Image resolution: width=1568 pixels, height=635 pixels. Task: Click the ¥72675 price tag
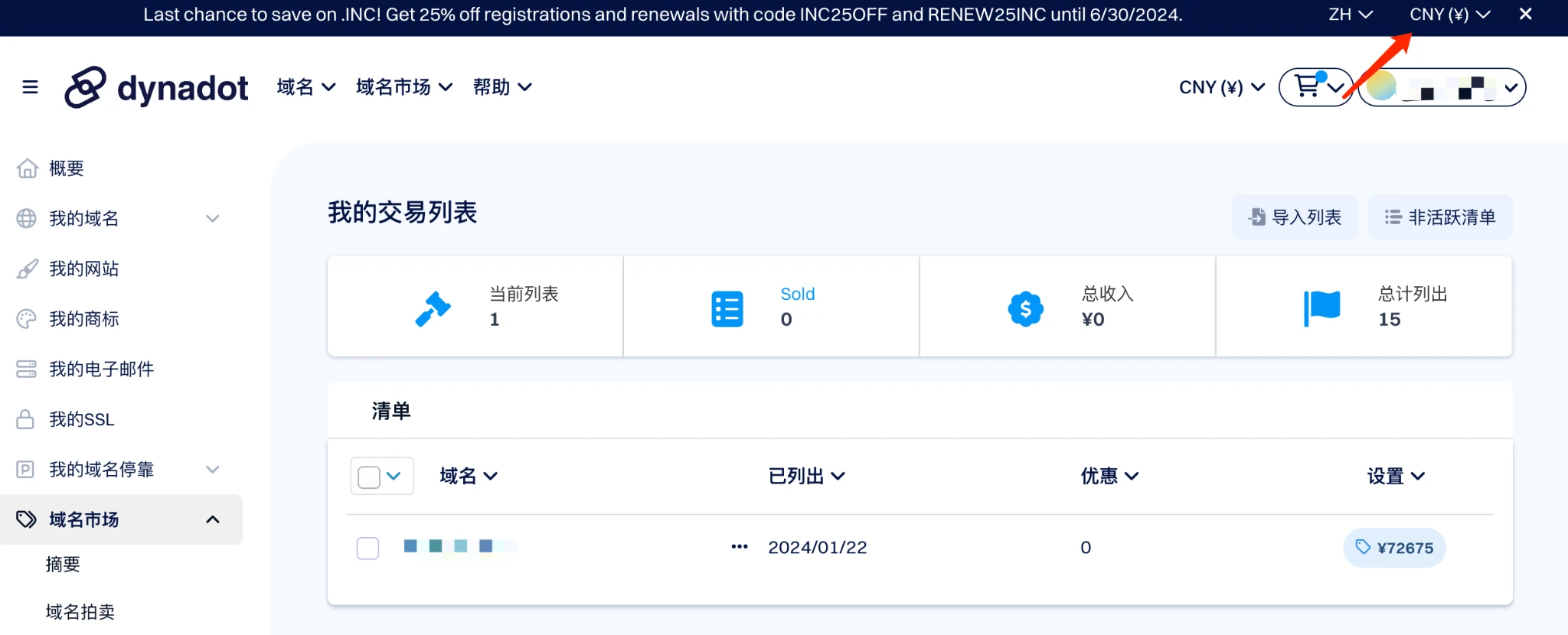1394,548
